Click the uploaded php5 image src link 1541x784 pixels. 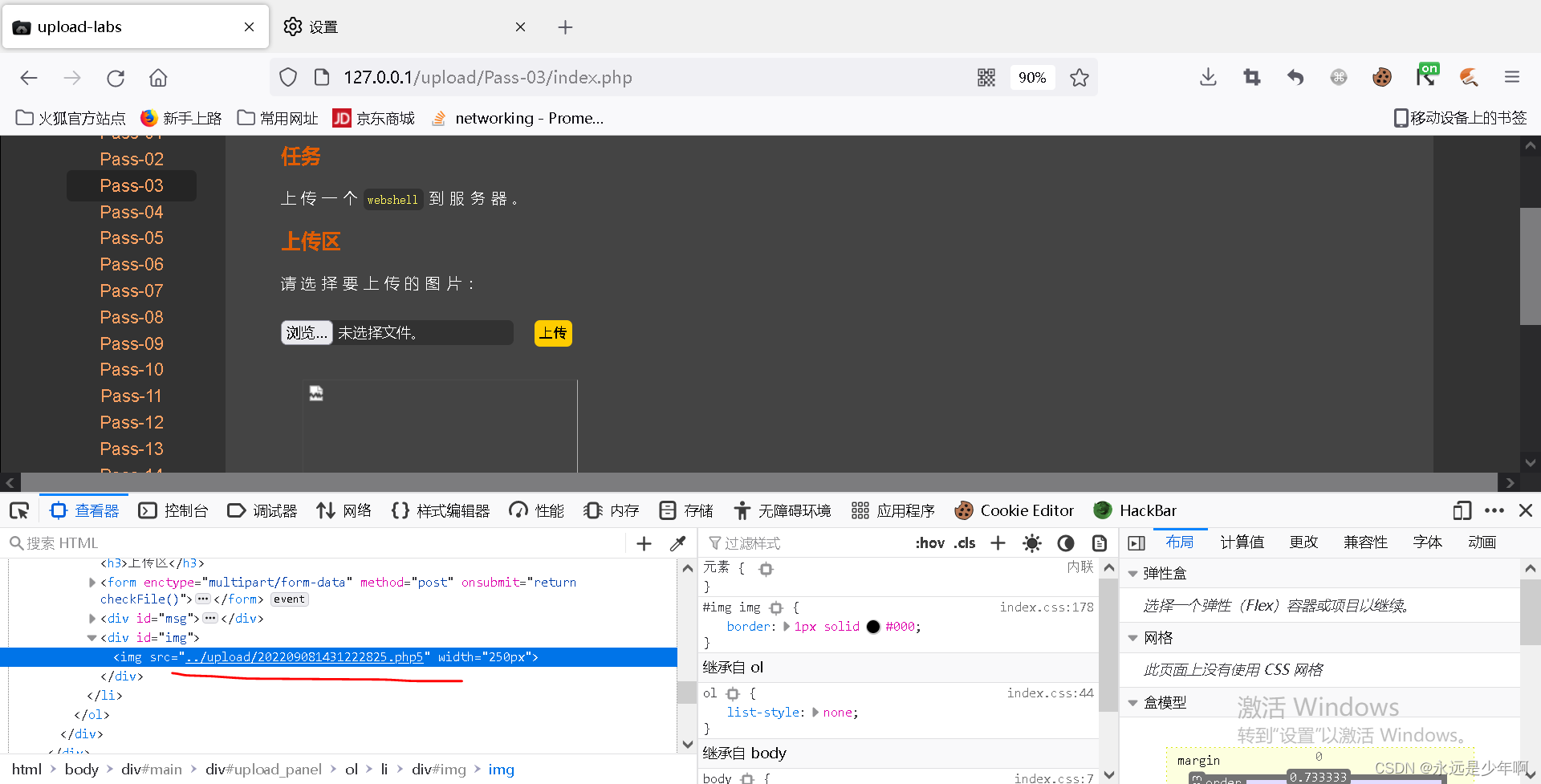[304, 657]
